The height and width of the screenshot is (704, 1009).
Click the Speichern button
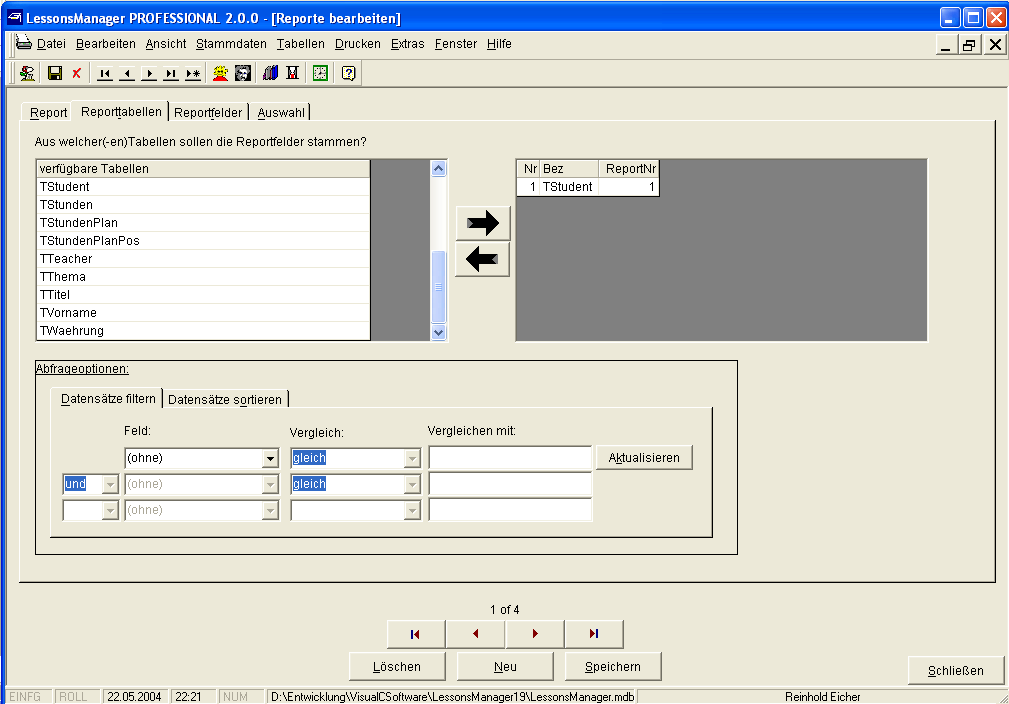pos(613,666)
